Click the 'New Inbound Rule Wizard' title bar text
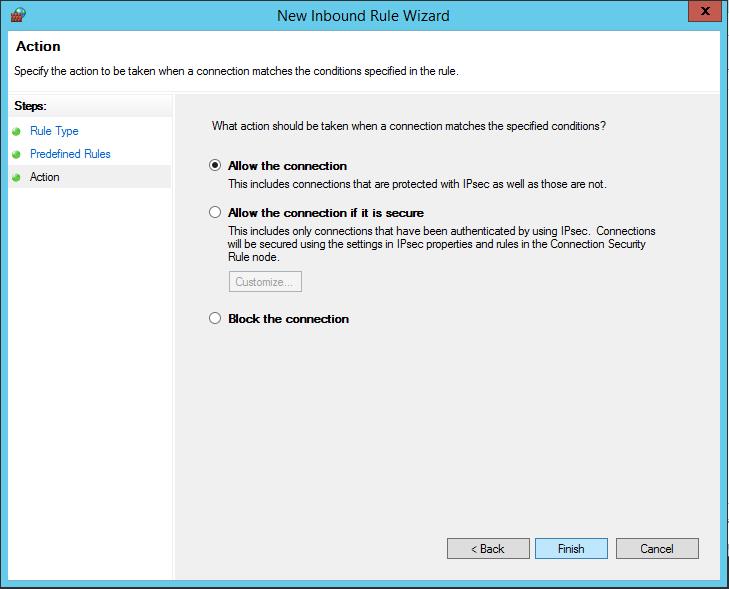 364,15
